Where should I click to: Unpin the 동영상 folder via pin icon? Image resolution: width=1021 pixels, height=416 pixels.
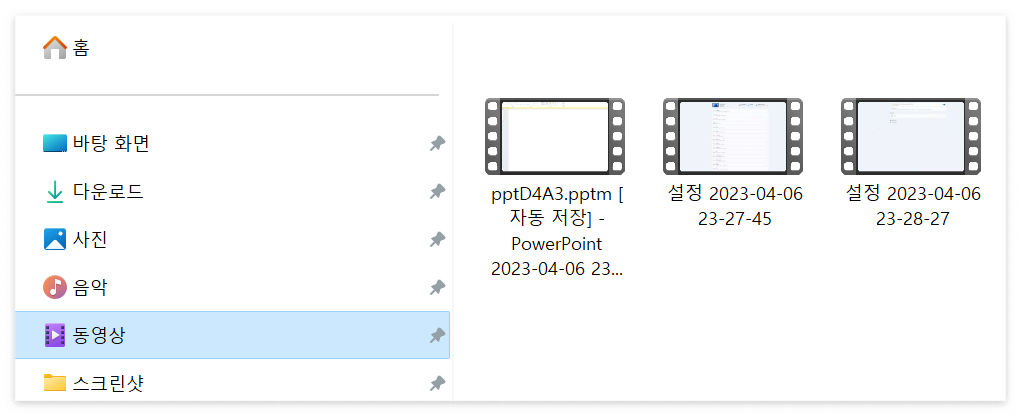coord(438,335)
